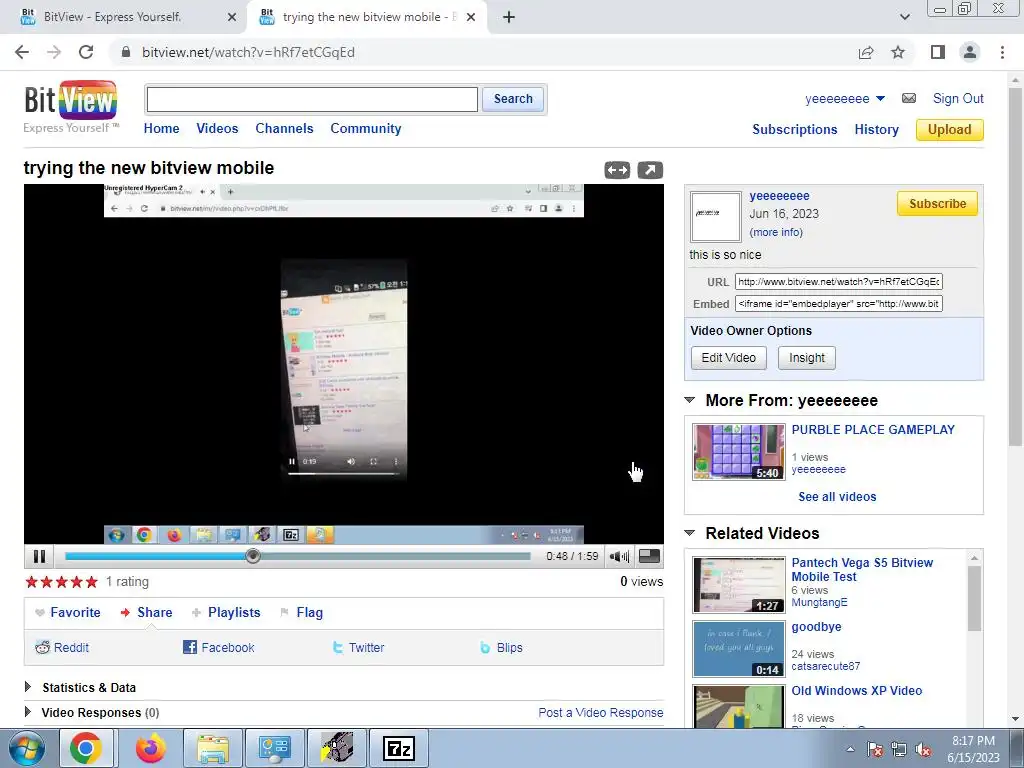The image size is (1024, 768).
Task: Open the Chrome profile icon
Action: pos(970,52)
